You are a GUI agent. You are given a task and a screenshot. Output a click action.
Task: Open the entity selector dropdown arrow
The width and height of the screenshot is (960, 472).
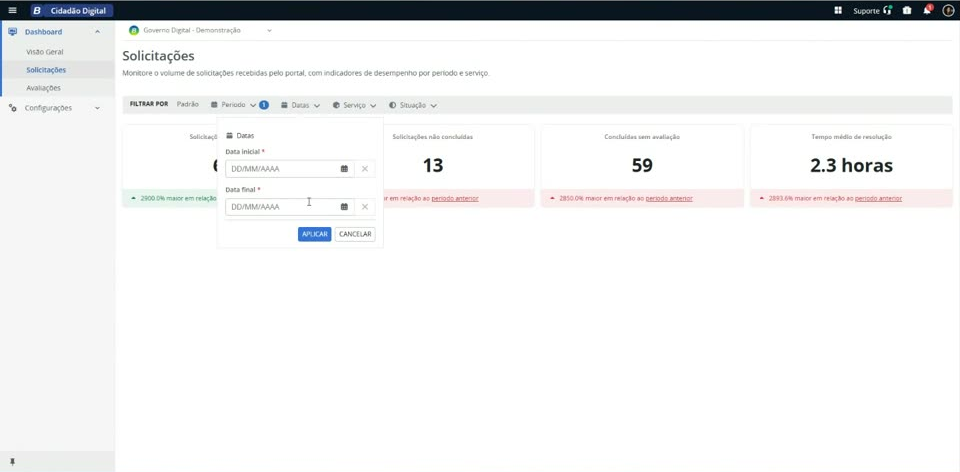[x=269, y=31]
